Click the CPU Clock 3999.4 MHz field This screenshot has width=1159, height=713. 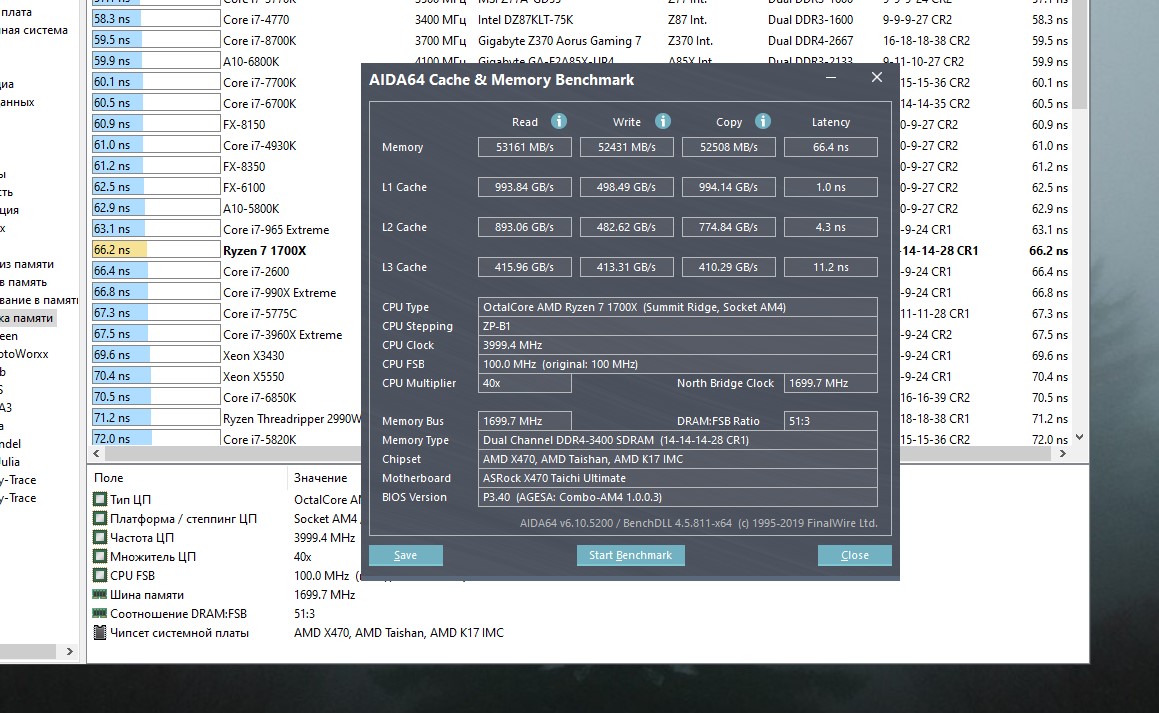(678, 345)
